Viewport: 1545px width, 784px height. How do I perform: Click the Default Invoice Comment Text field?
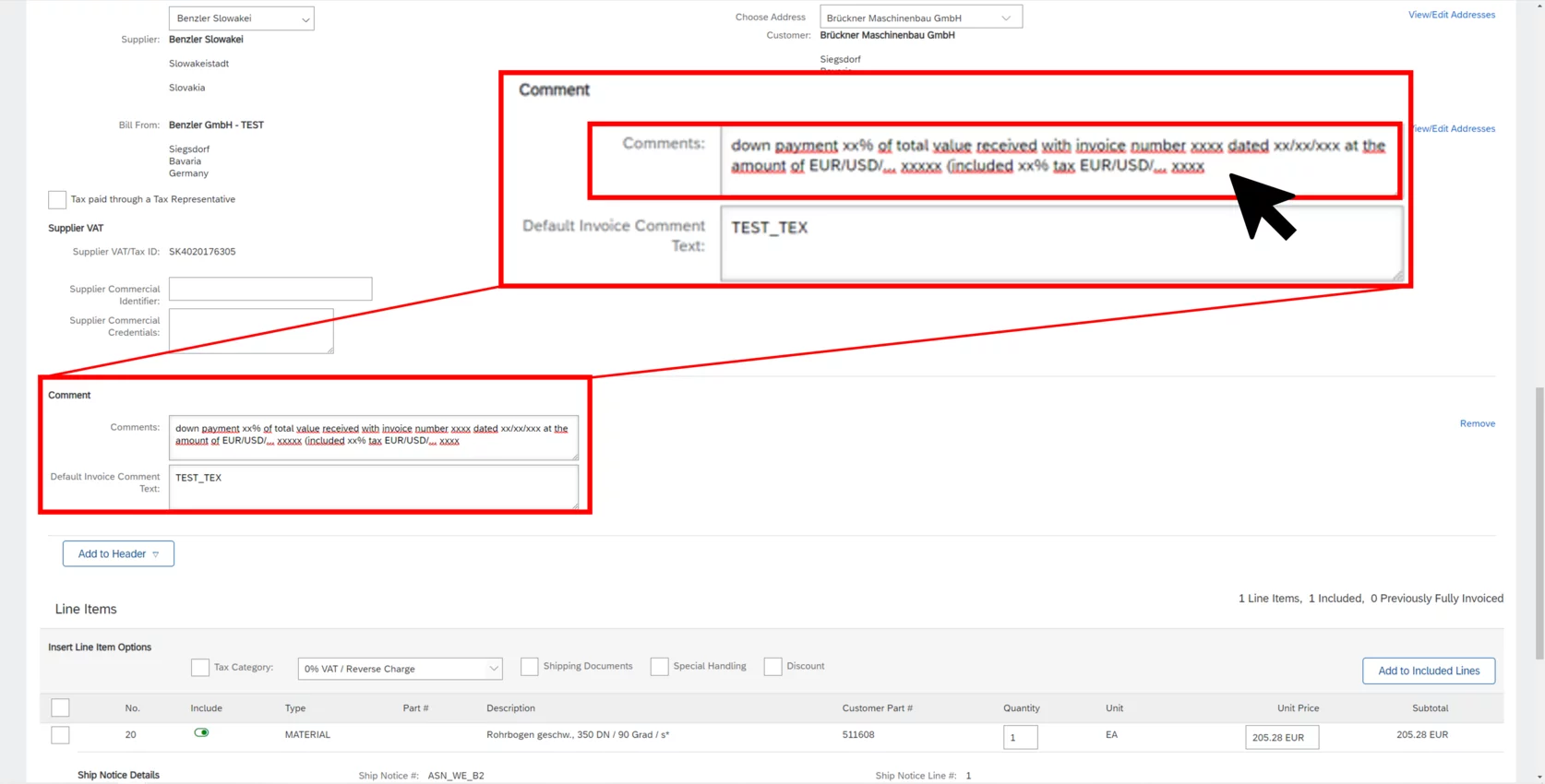pyautogui.click(x=374, y=486)
